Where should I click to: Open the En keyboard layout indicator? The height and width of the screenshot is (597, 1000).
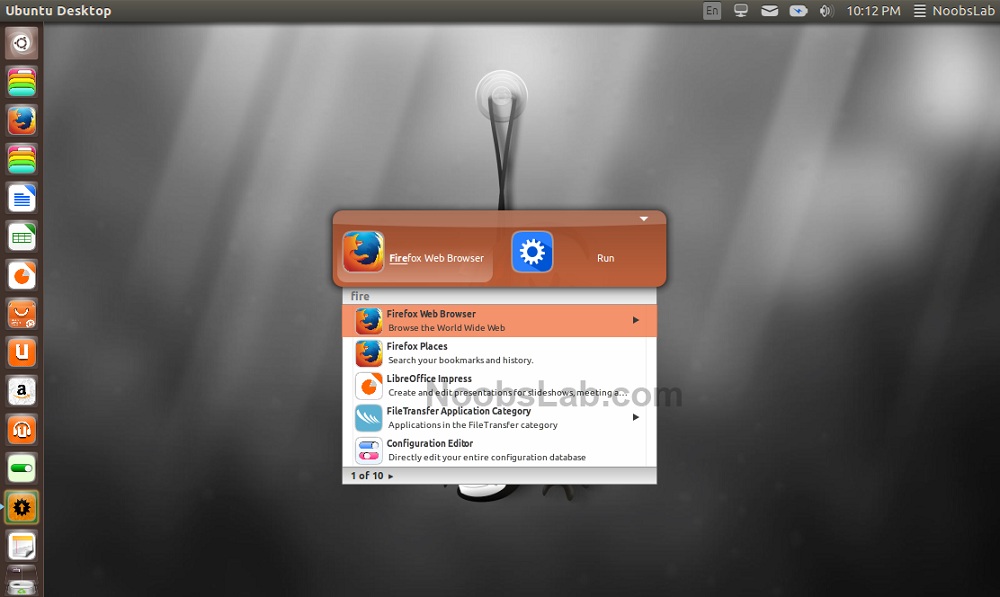click(x=712, y=11)
